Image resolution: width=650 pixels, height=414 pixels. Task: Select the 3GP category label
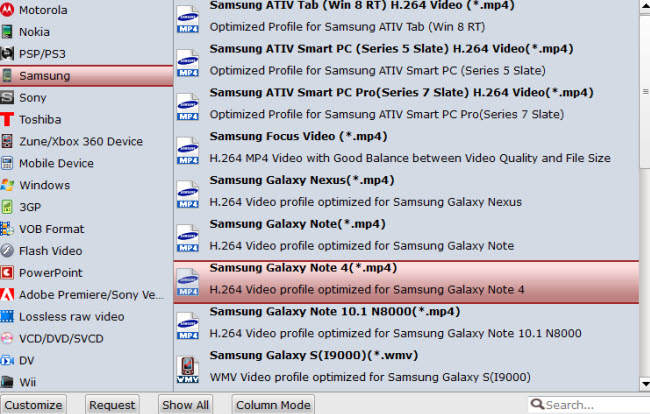tap(30, 207)
